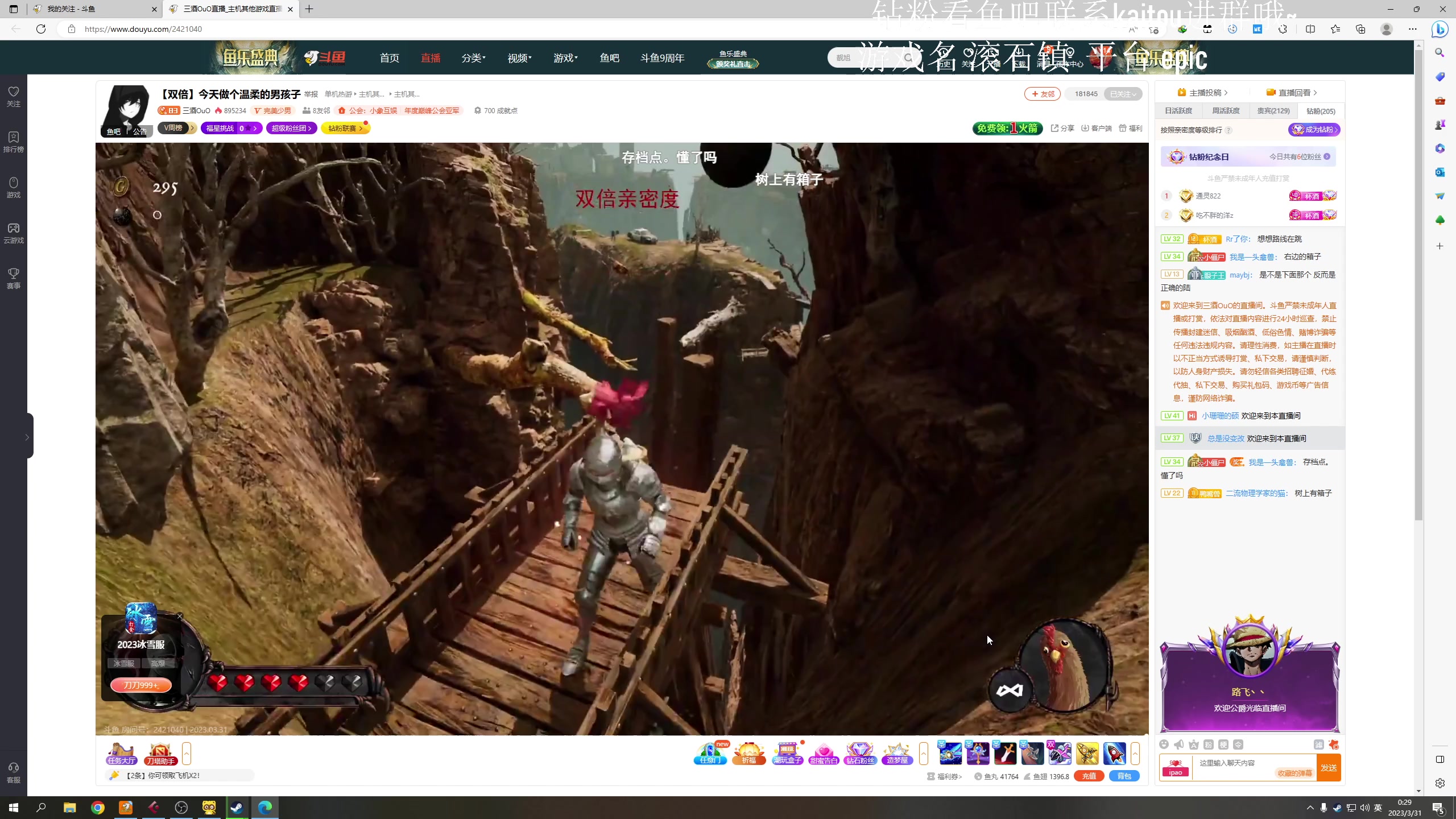Open the emoji picker in chat
Viewport: 1456px width, 819px height.
point(1164,744)
